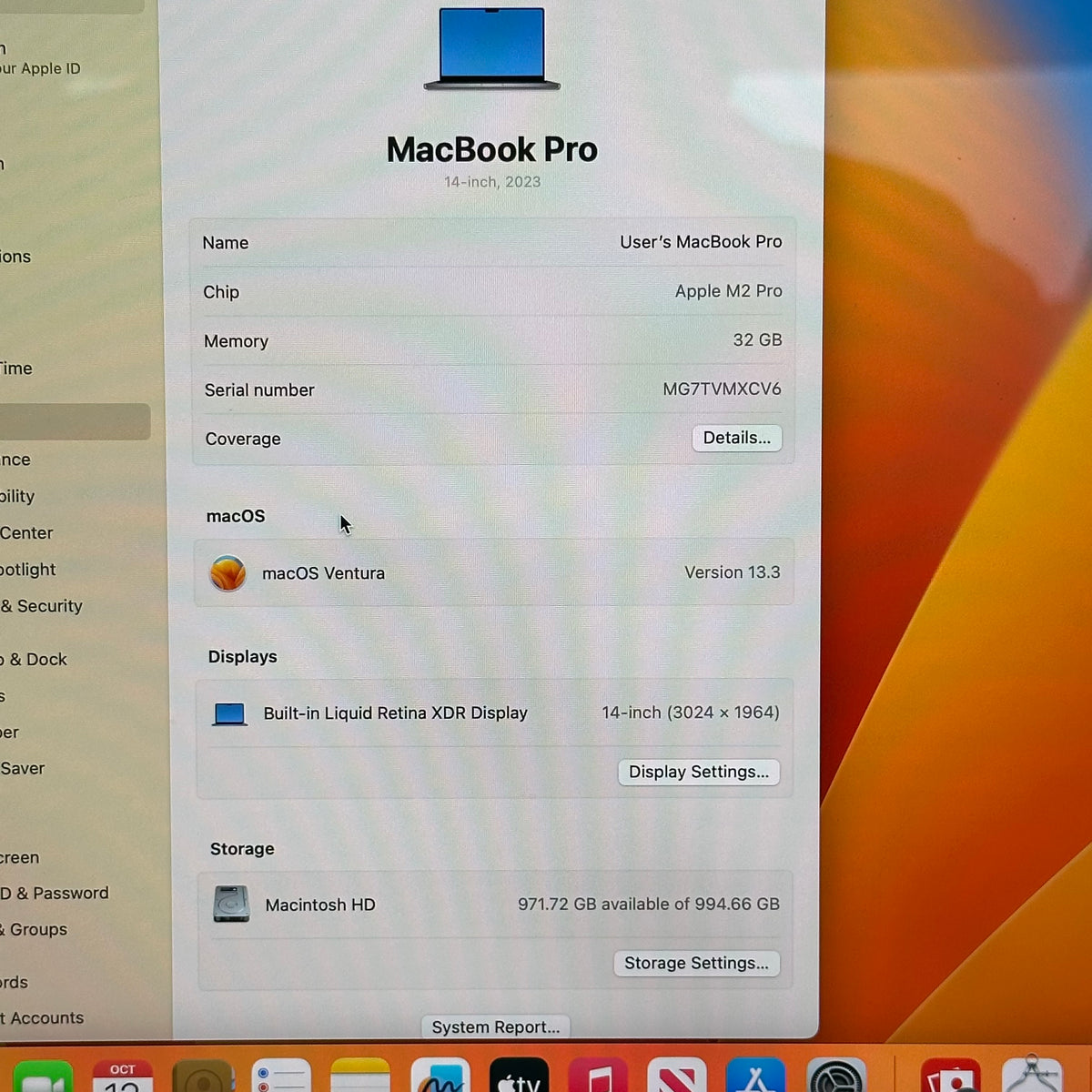Open FaceTime from the dock
This screenshot has width=1092, height=1092.
point(43,1077)
